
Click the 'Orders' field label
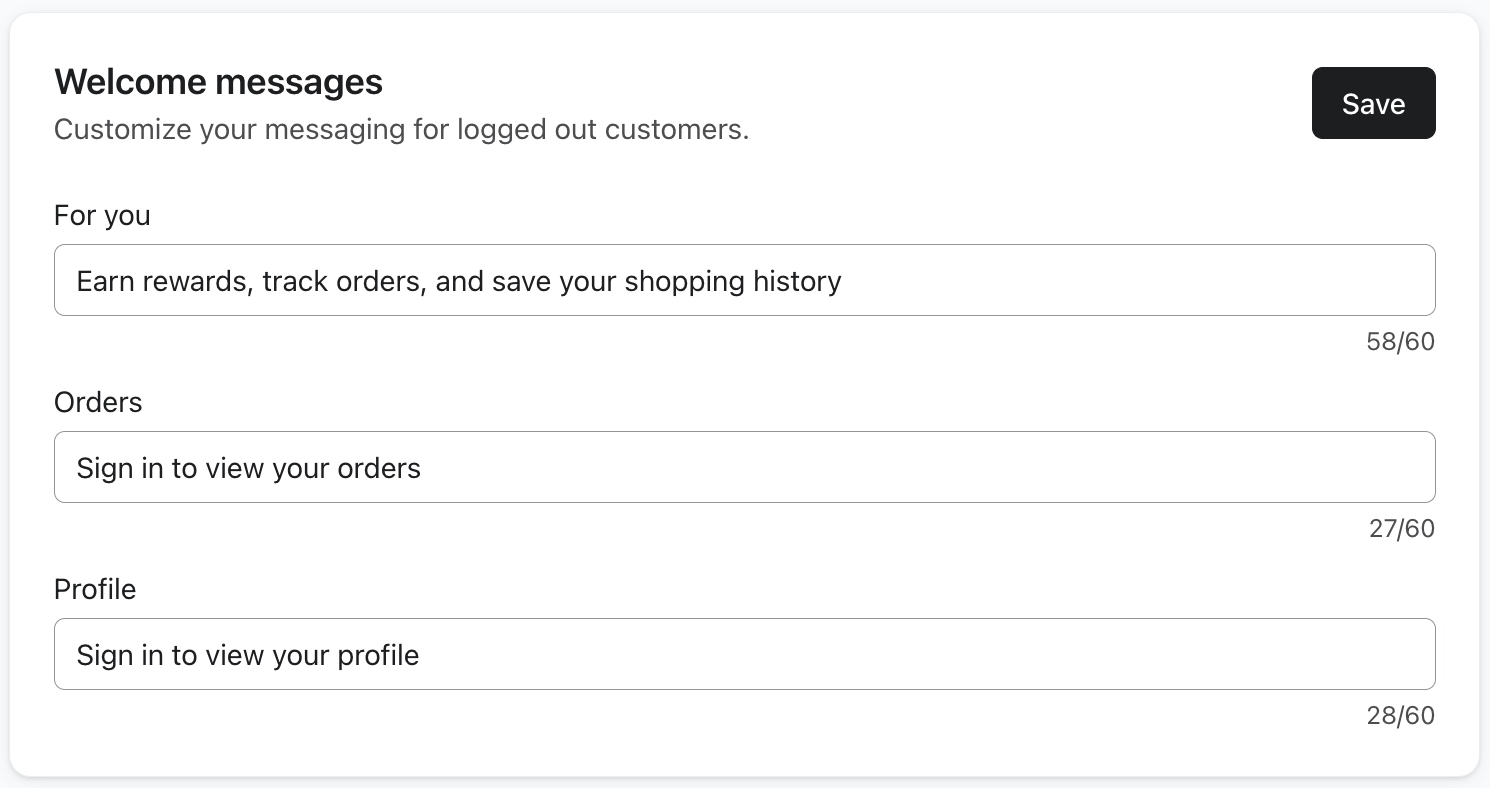point(98,402)
